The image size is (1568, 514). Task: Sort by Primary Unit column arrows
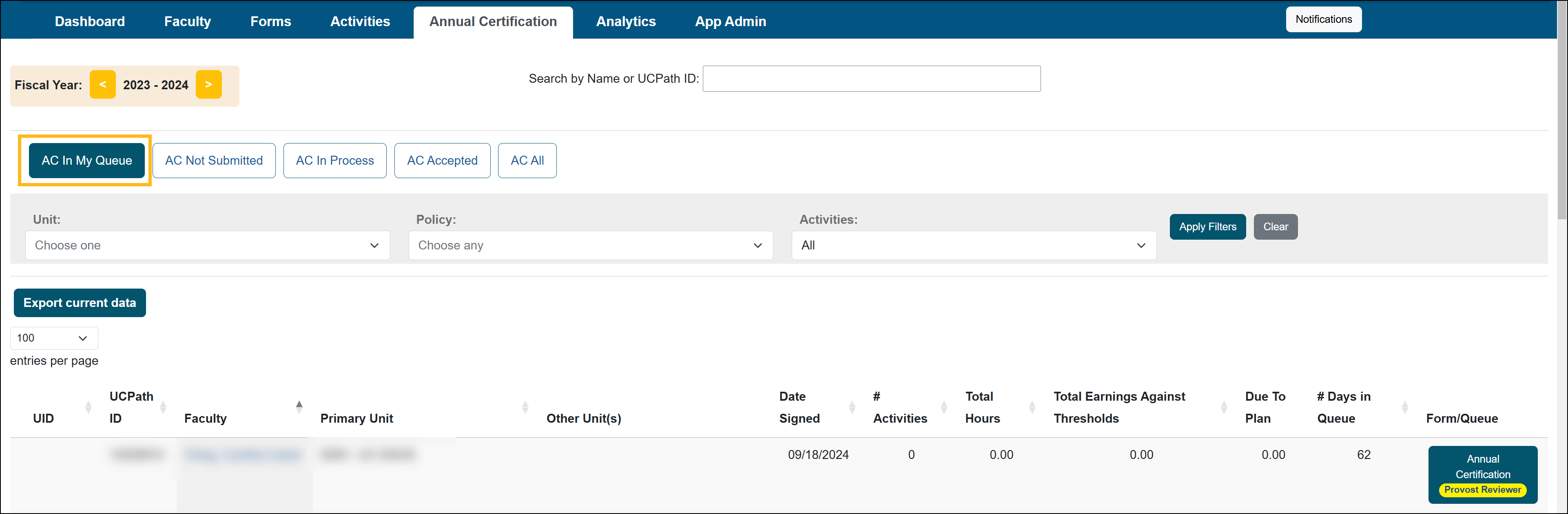coord(525,407)
